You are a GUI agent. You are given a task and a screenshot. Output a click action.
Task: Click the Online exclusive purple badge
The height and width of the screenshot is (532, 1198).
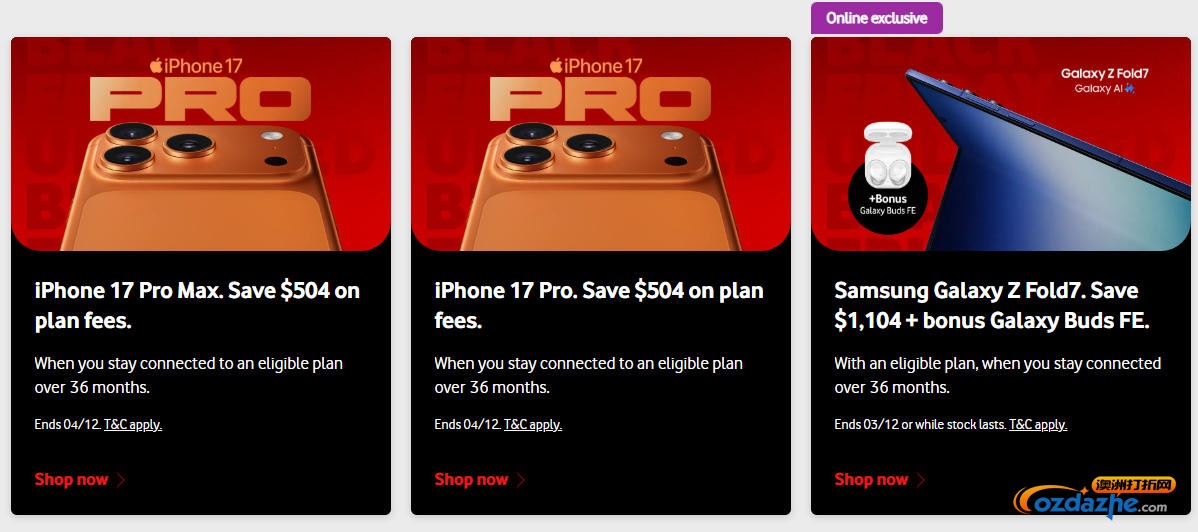click(877, 18)
